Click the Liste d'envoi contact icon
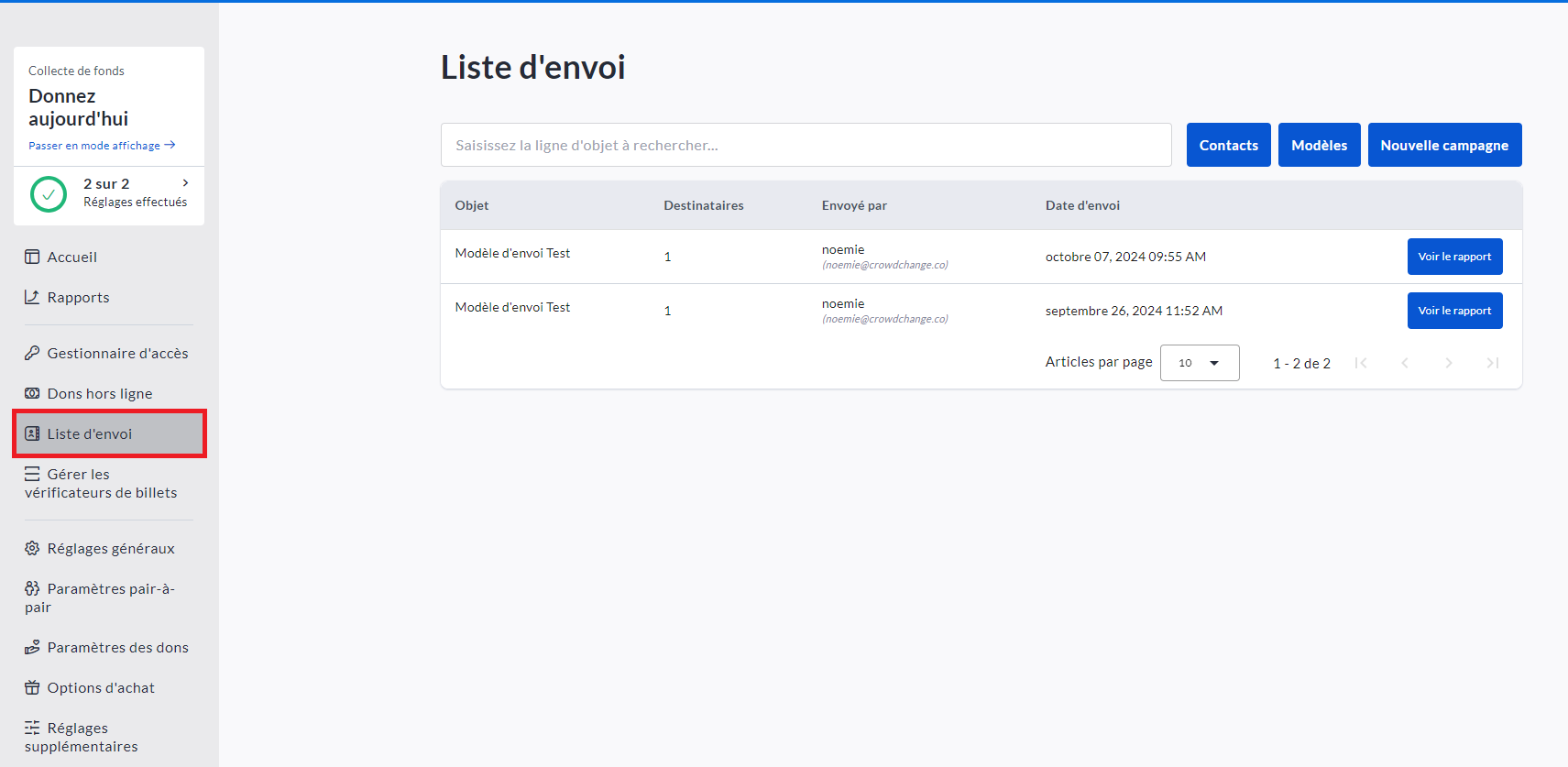1568x767 pixels. 32,433
